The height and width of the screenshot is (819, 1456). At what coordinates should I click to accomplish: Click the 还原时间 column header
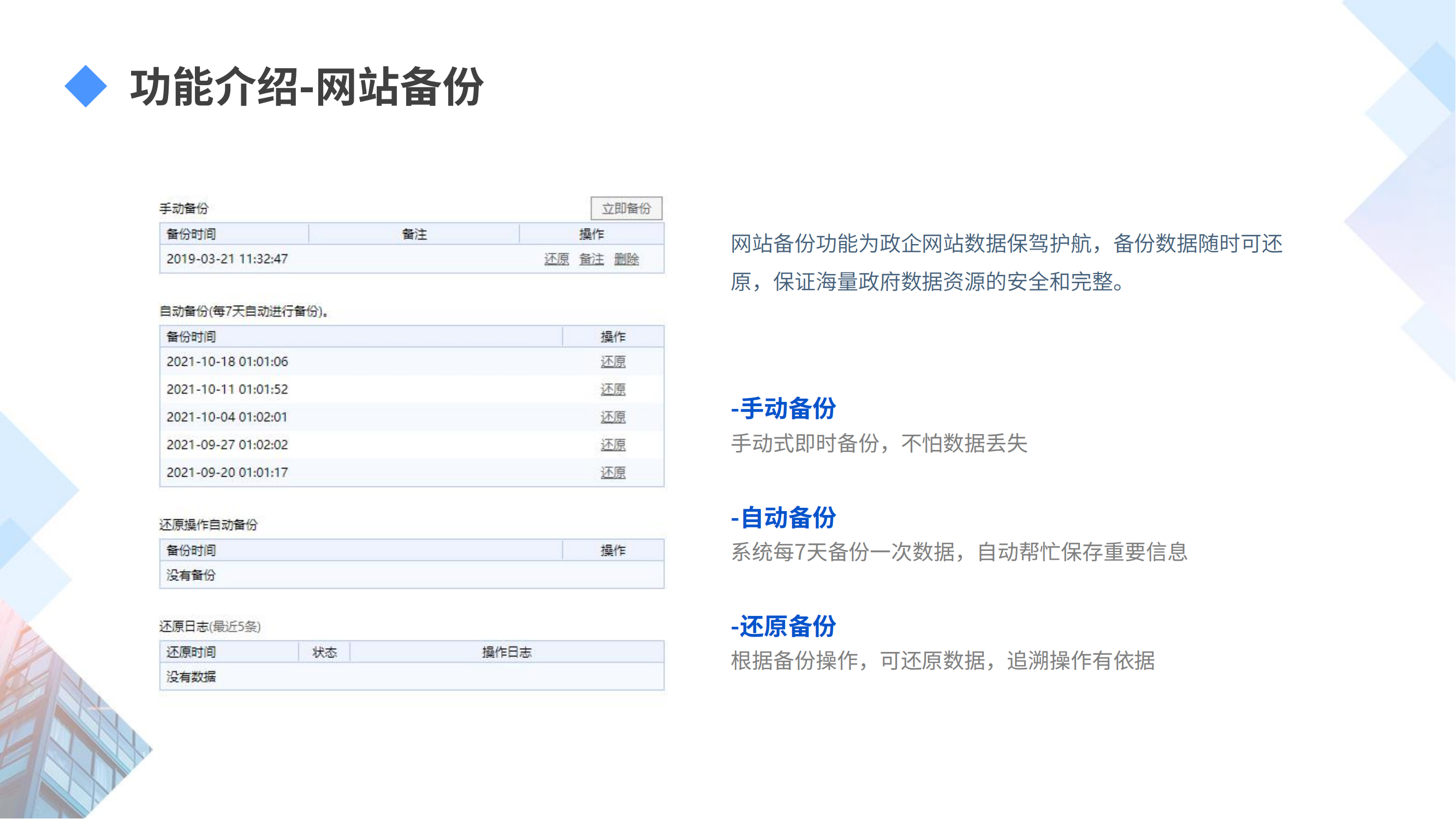point(191,652)
